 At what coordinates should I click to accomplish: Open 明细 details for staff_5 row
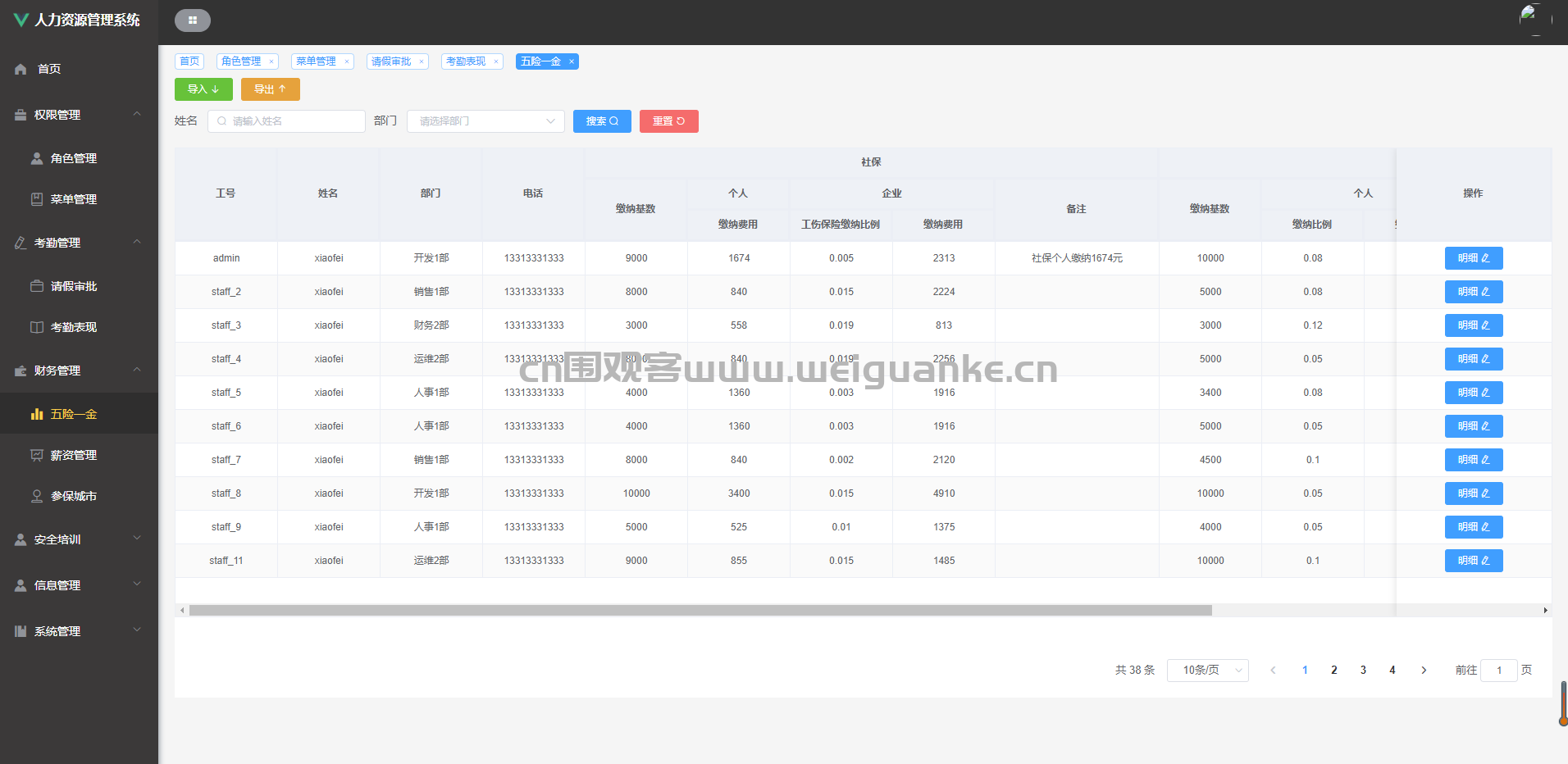coord(1474,393)
